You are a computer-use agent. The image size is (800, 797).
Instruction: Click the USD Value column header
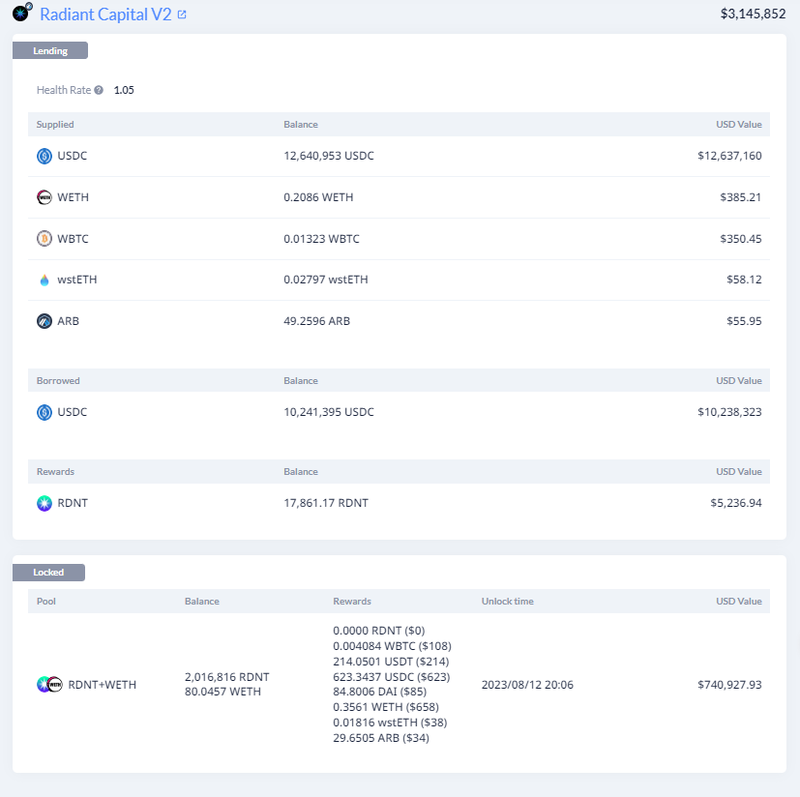[x=738, y=124]
